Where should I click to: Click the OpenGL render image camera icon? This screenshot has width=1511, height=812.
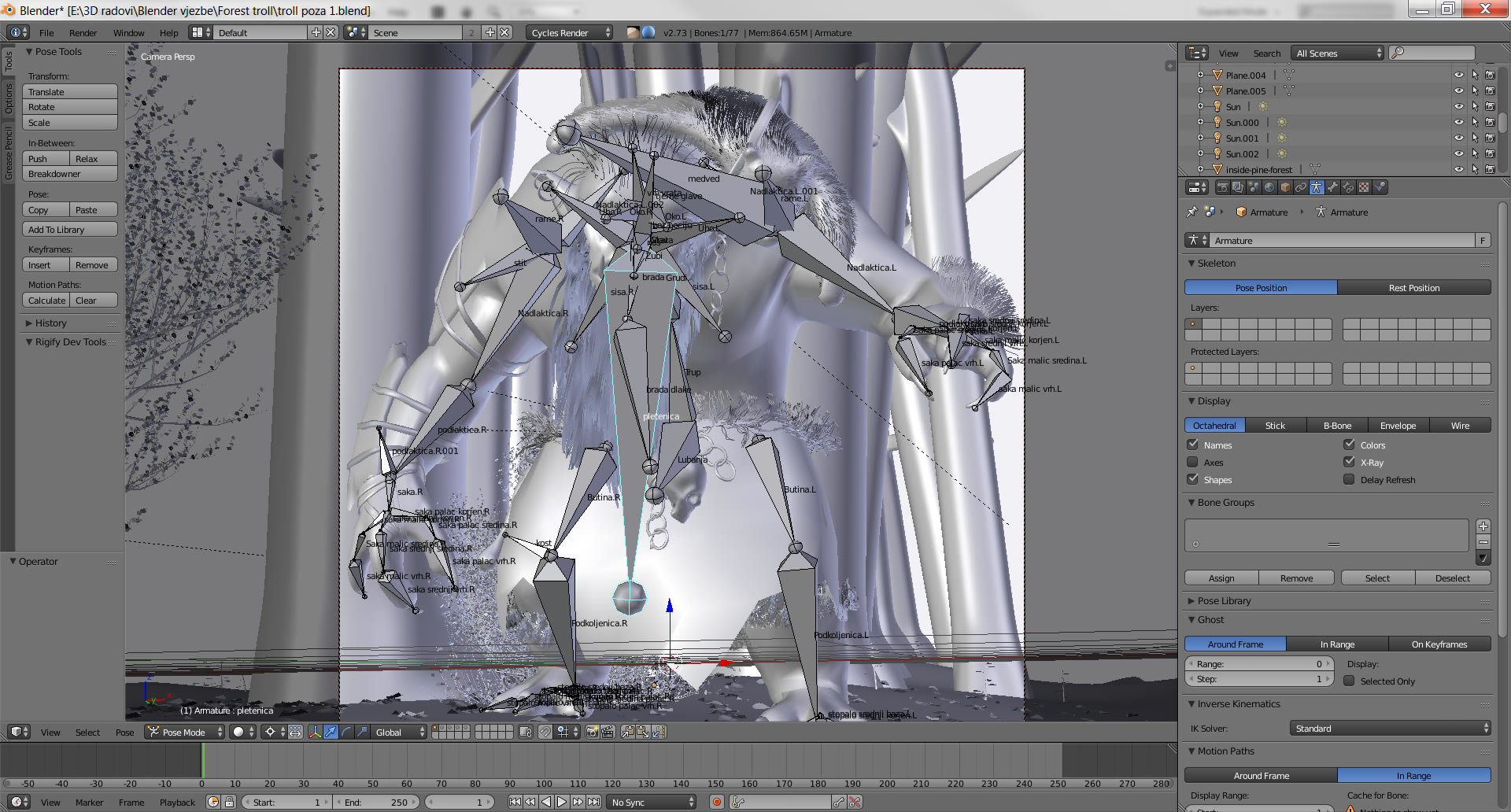[x=593, y=732]
